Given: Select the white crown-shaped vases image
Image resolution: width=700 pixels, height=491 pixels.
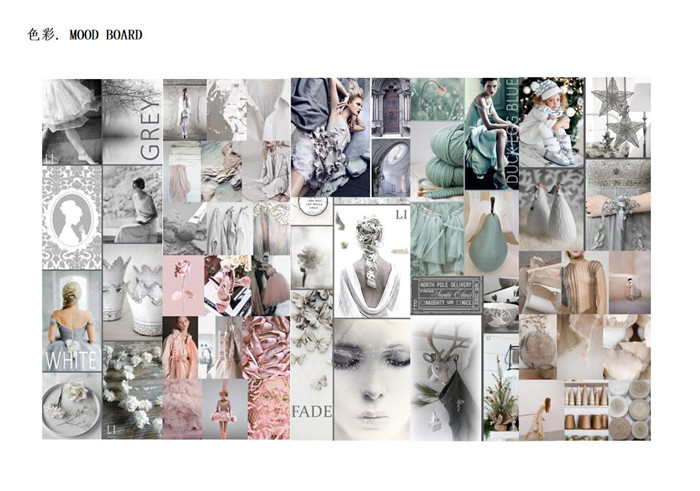Looking at the screenshot, I should point(132,294).
